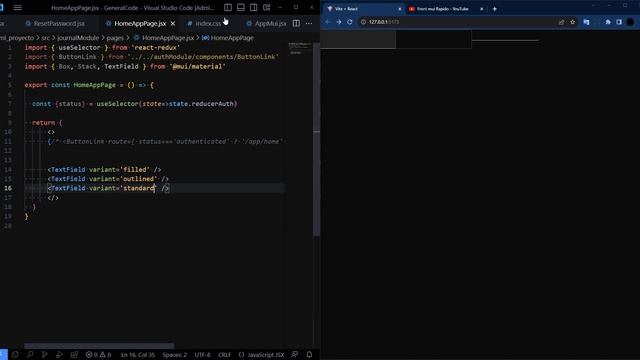Close the Vite + React browser tab

400,9
